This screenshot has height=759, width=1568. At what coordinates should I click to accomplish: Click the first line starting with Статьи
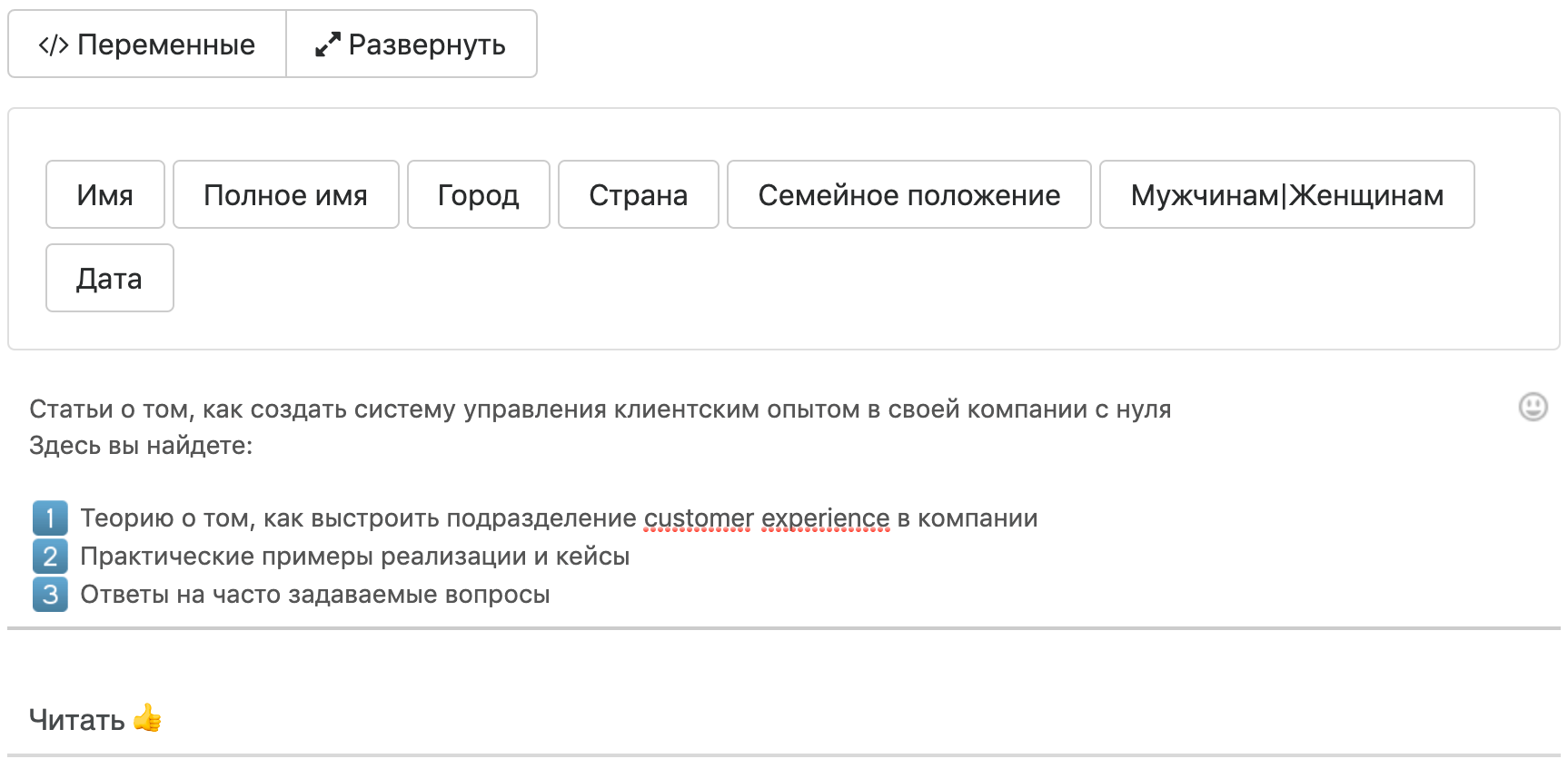pyautogui.click(x=600, y=409)
